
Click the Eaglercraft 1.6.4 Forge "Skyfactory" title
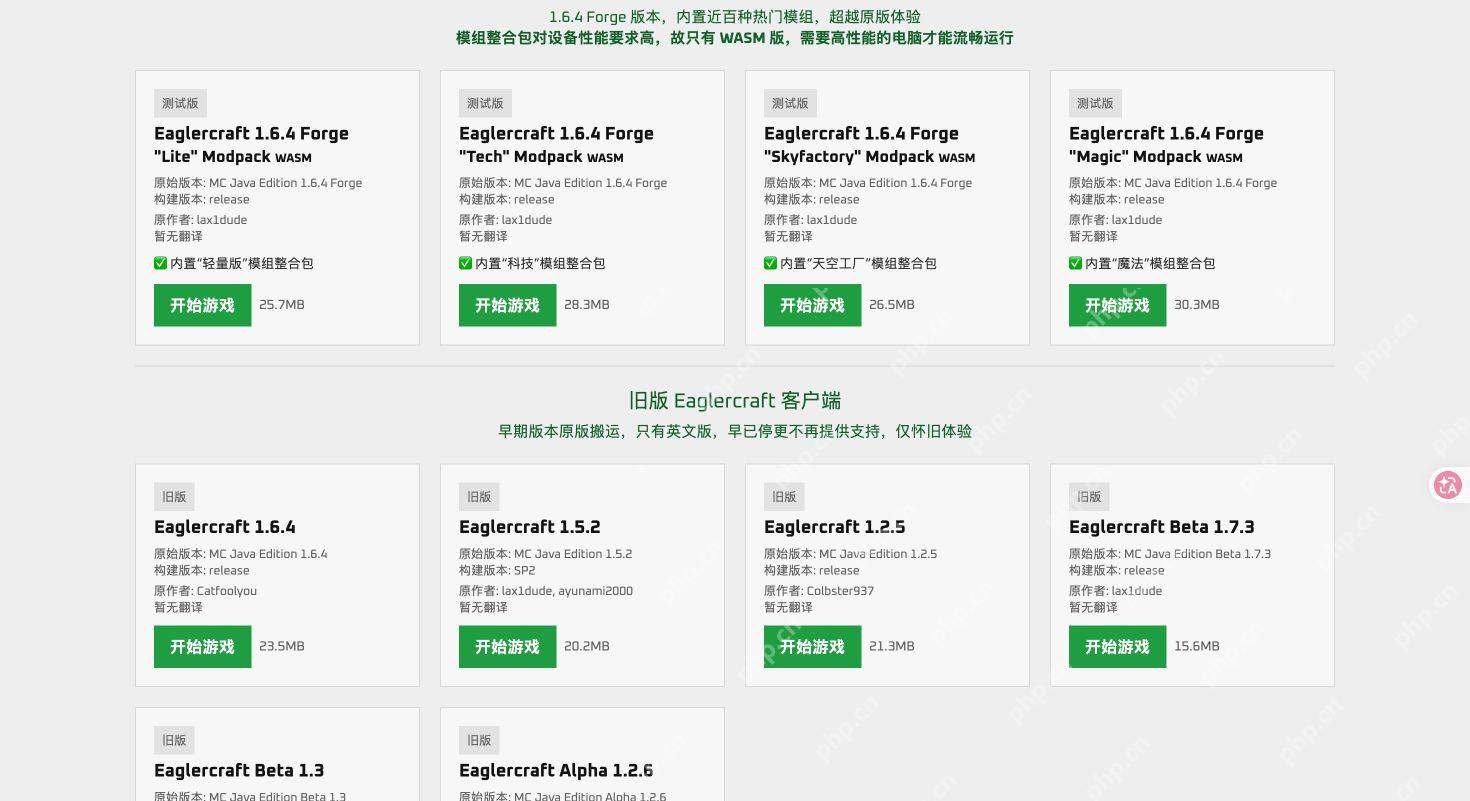pyautogui.click(x=869, y=145)
